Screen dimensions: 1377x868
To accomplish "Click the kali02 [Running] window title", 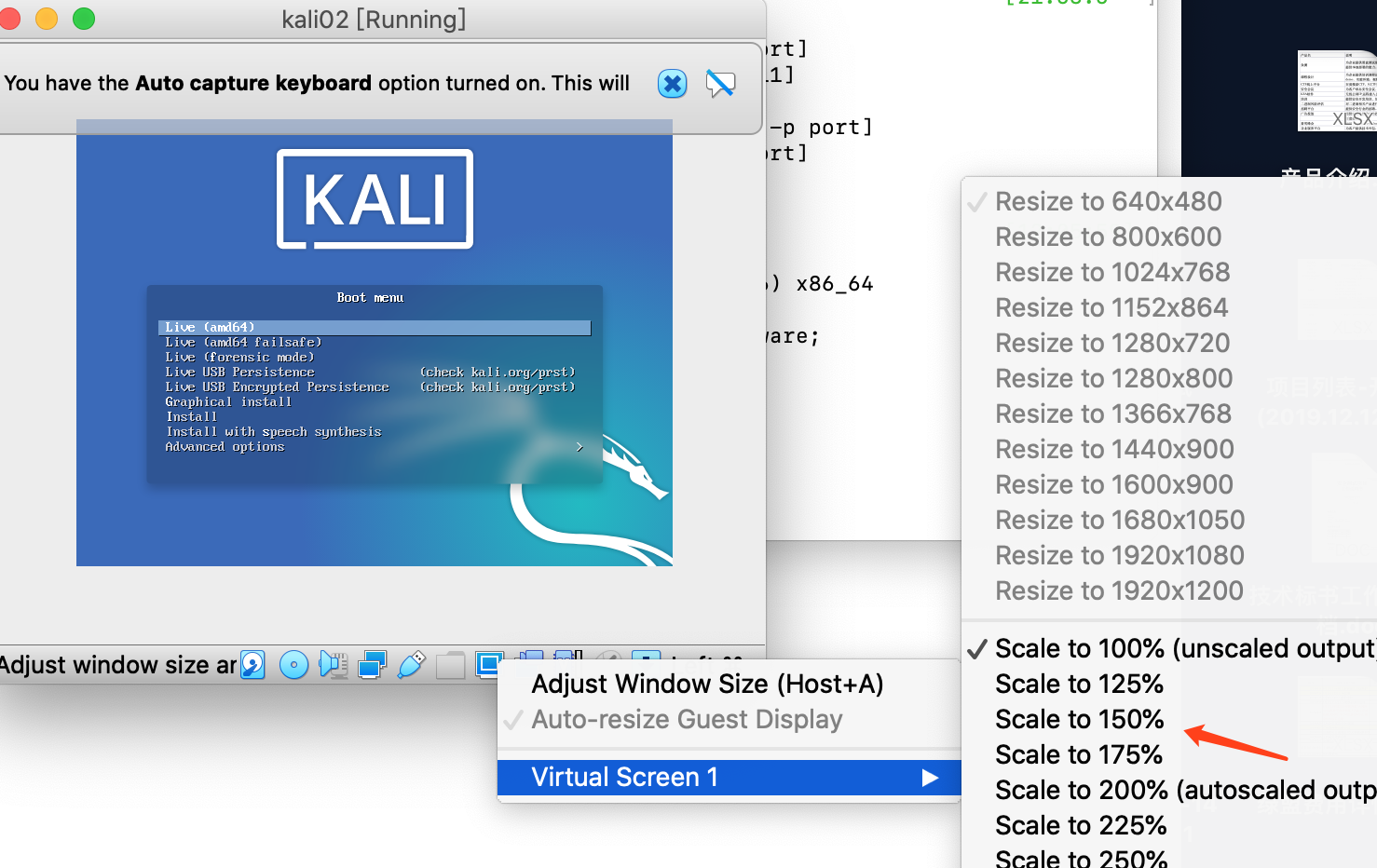I will pos(374,19).
